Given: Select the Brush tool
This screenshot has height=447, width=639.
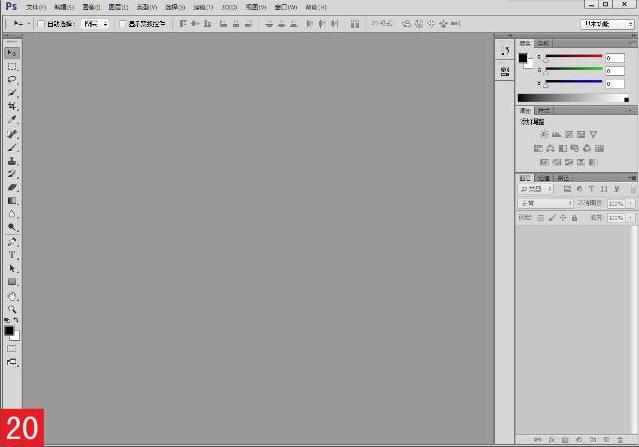Looking at the screenshot, I should [x=12, y=148].
